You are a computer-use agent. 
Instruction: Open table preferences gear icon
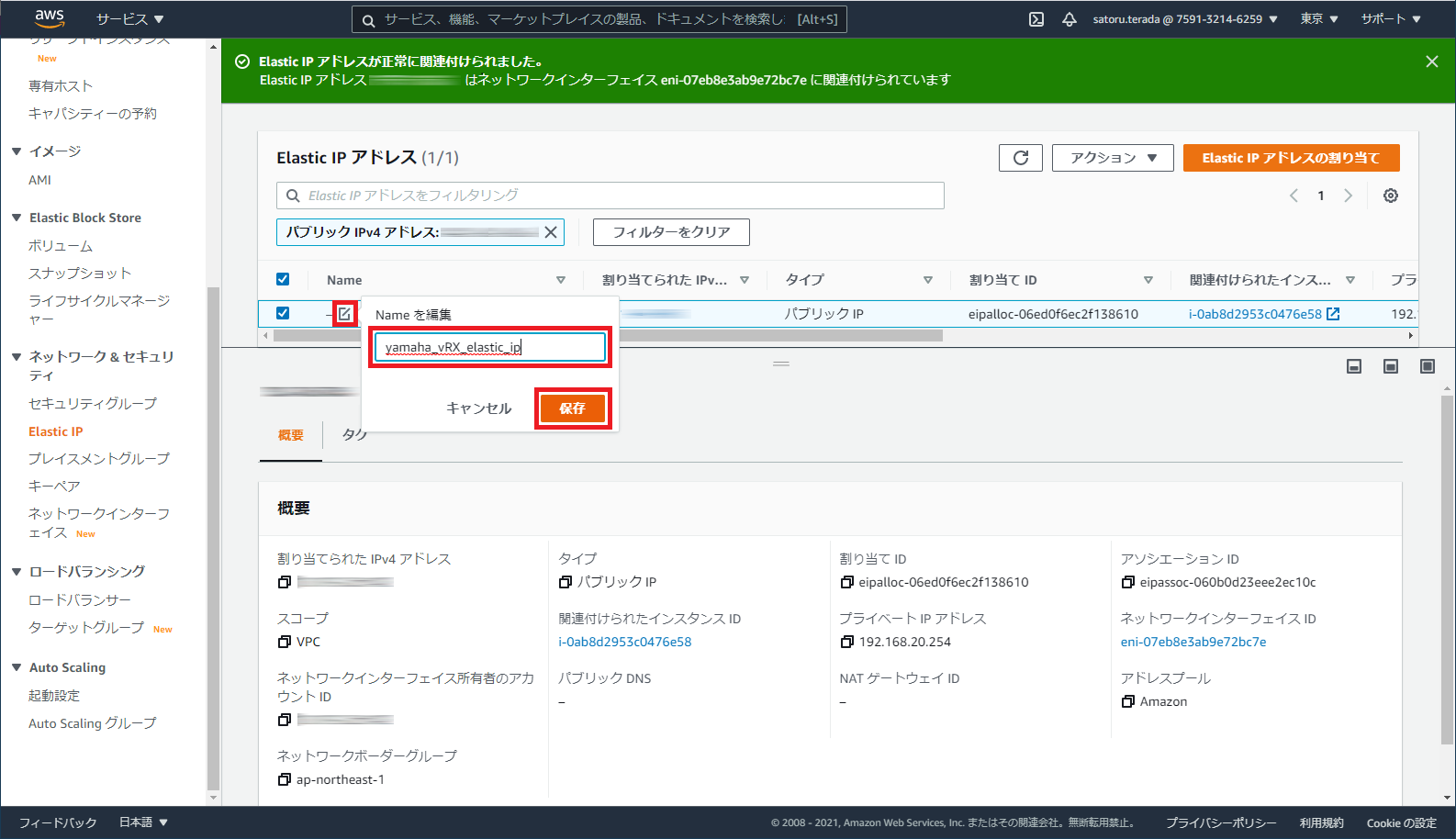1391,196
